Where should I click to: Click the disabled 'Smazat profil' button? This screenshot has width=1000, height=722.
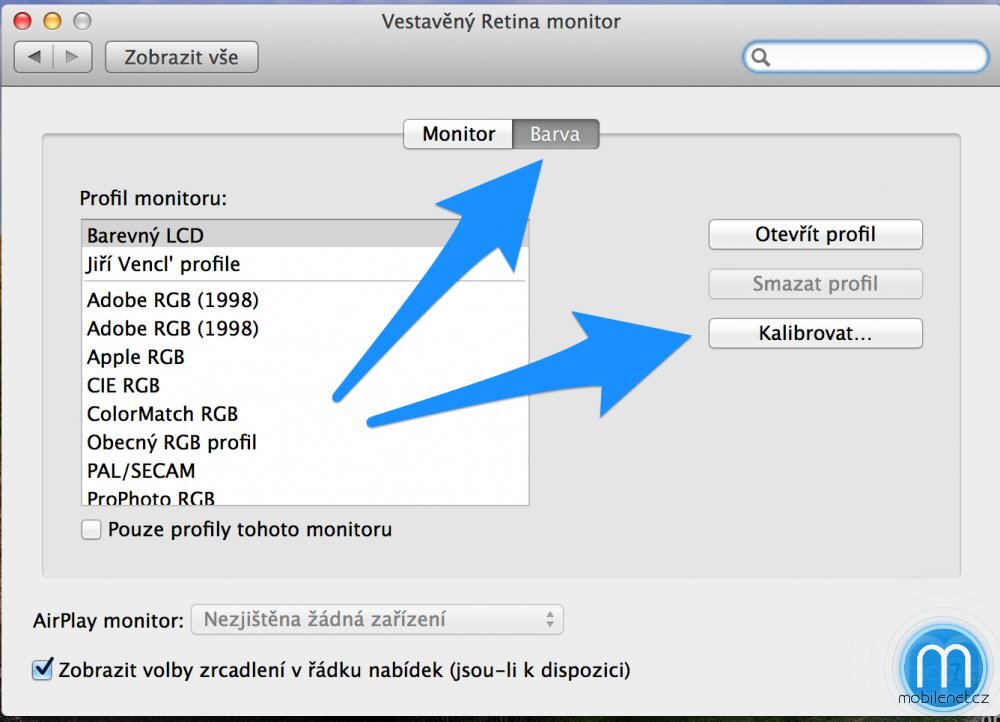(x=815, y=284)
